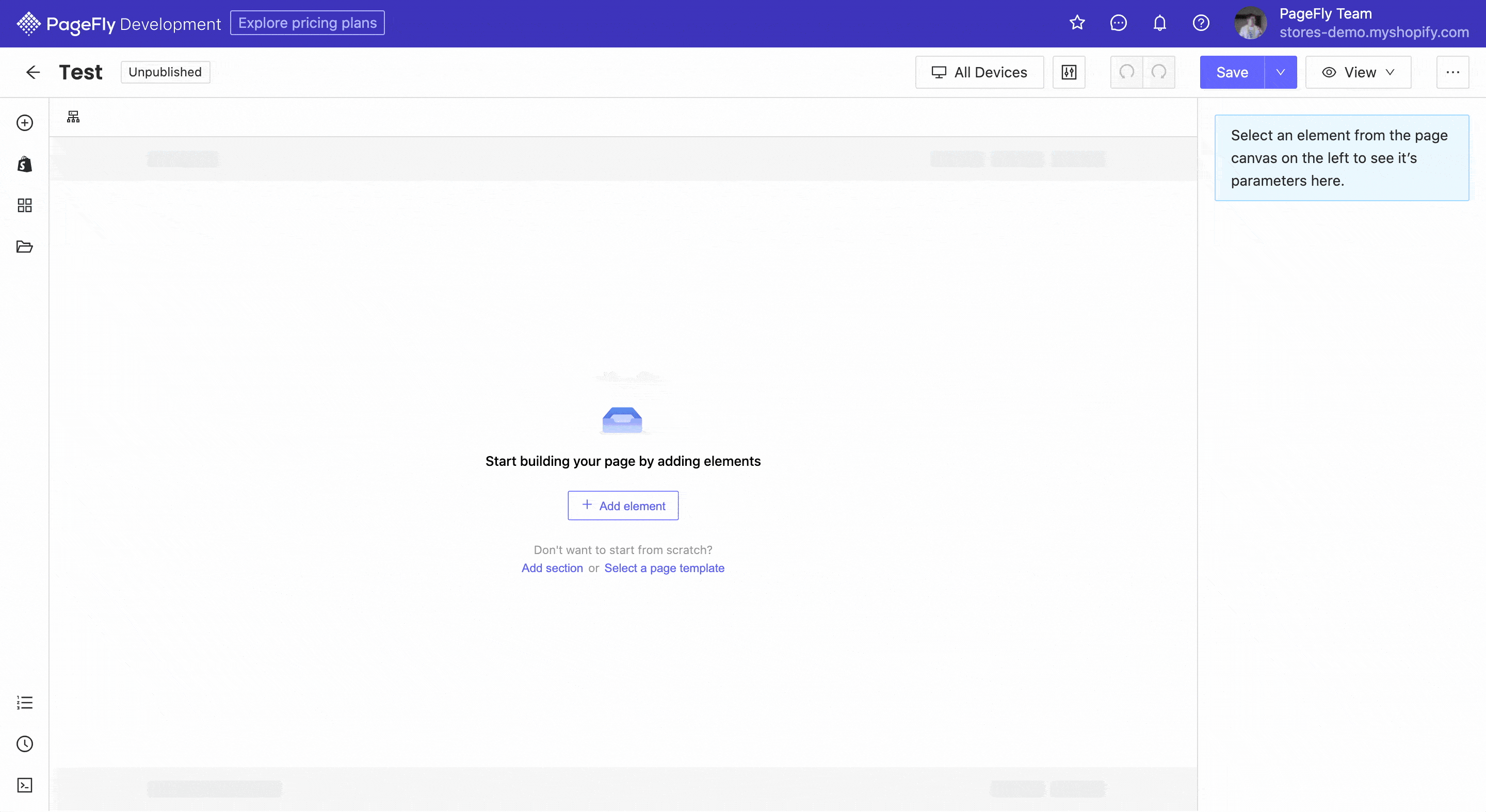Click the Add section link
The width and height of the screenshot is (1486, 812).
coord(552,568)
